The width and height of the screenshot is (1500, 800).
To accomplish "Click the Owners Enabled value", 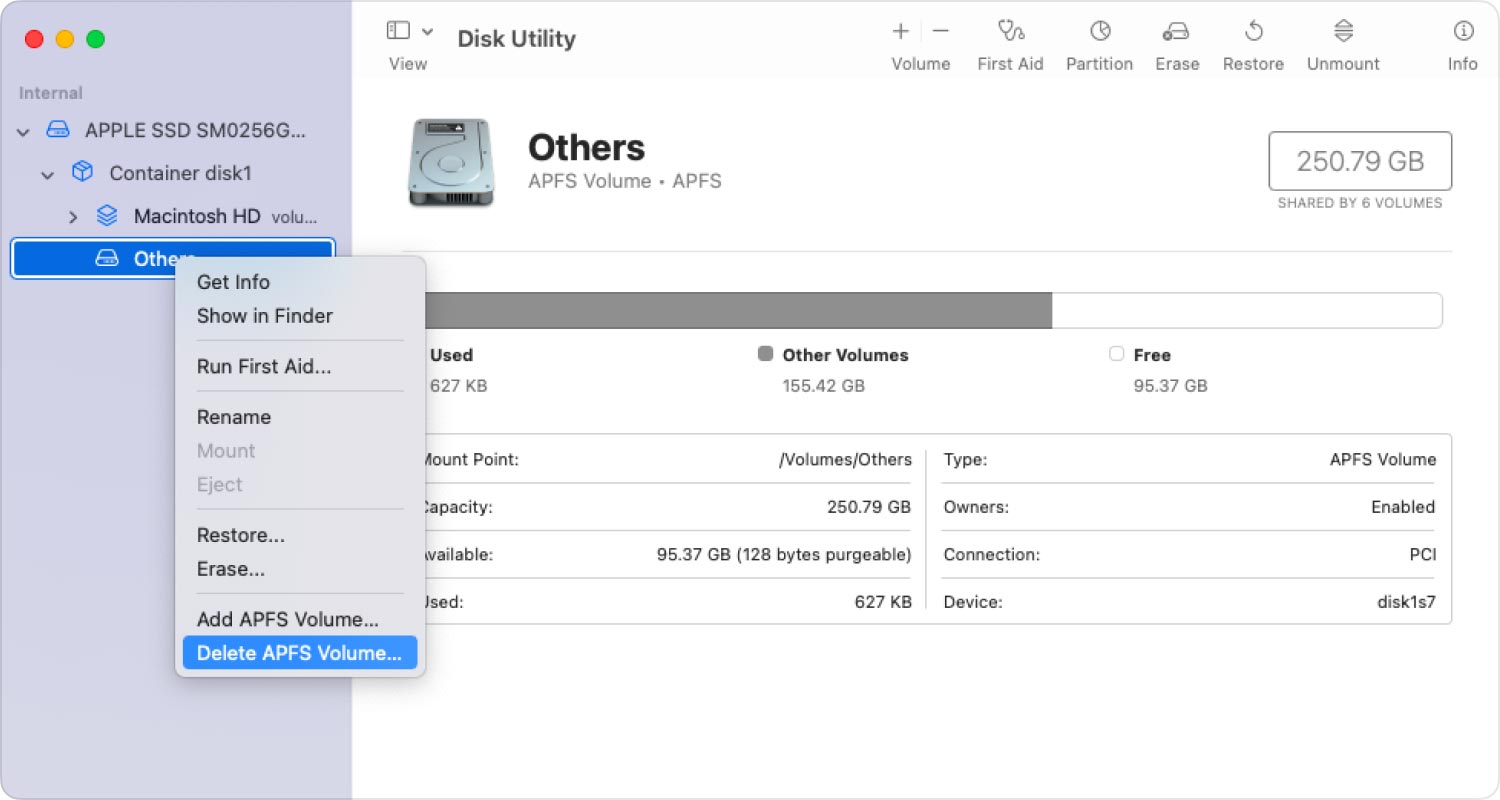I will (1403, 507).
